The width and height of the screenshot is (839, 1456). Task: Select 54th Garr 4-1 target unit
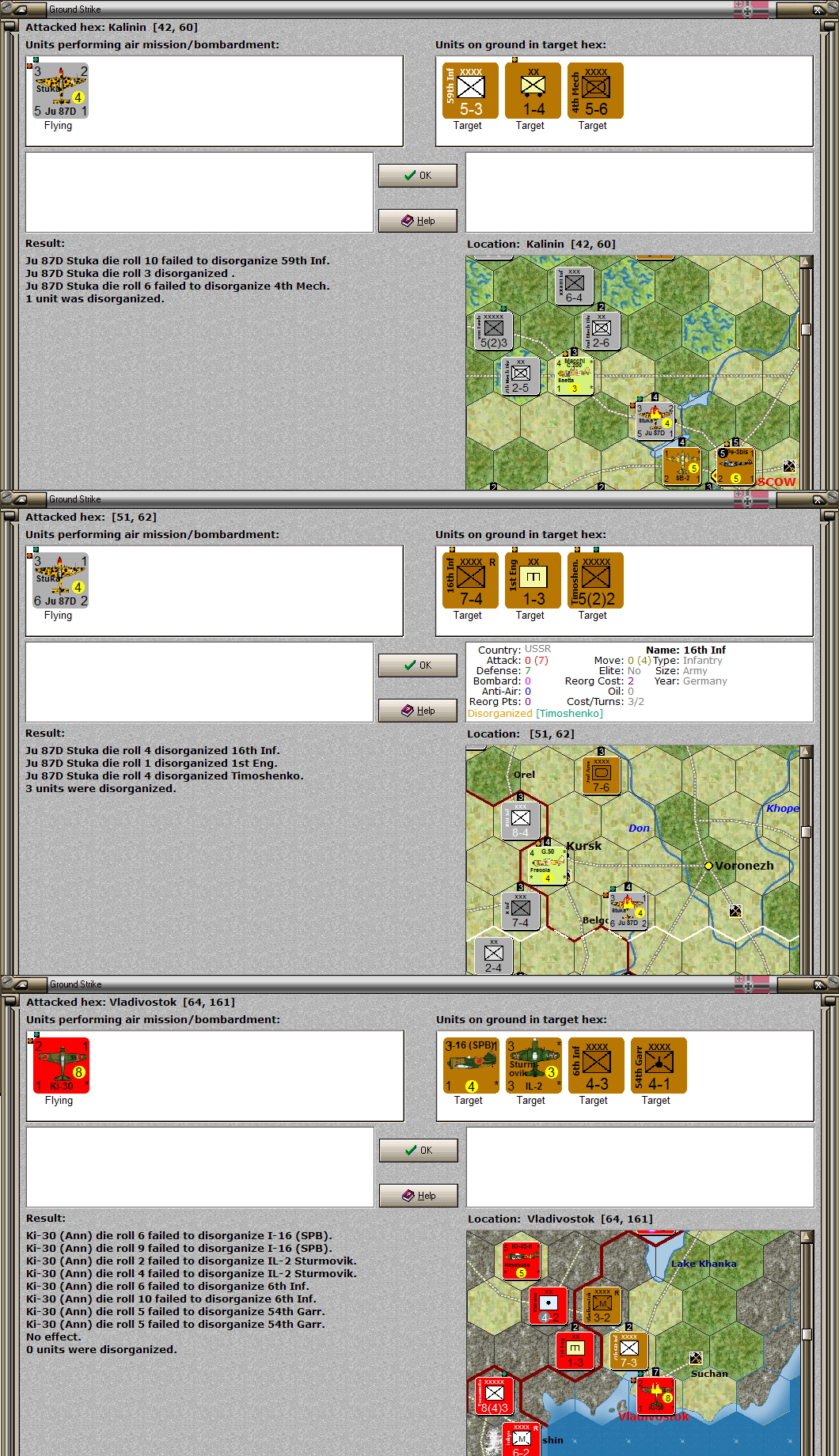pyautogui.click(x=659, y=1066)
